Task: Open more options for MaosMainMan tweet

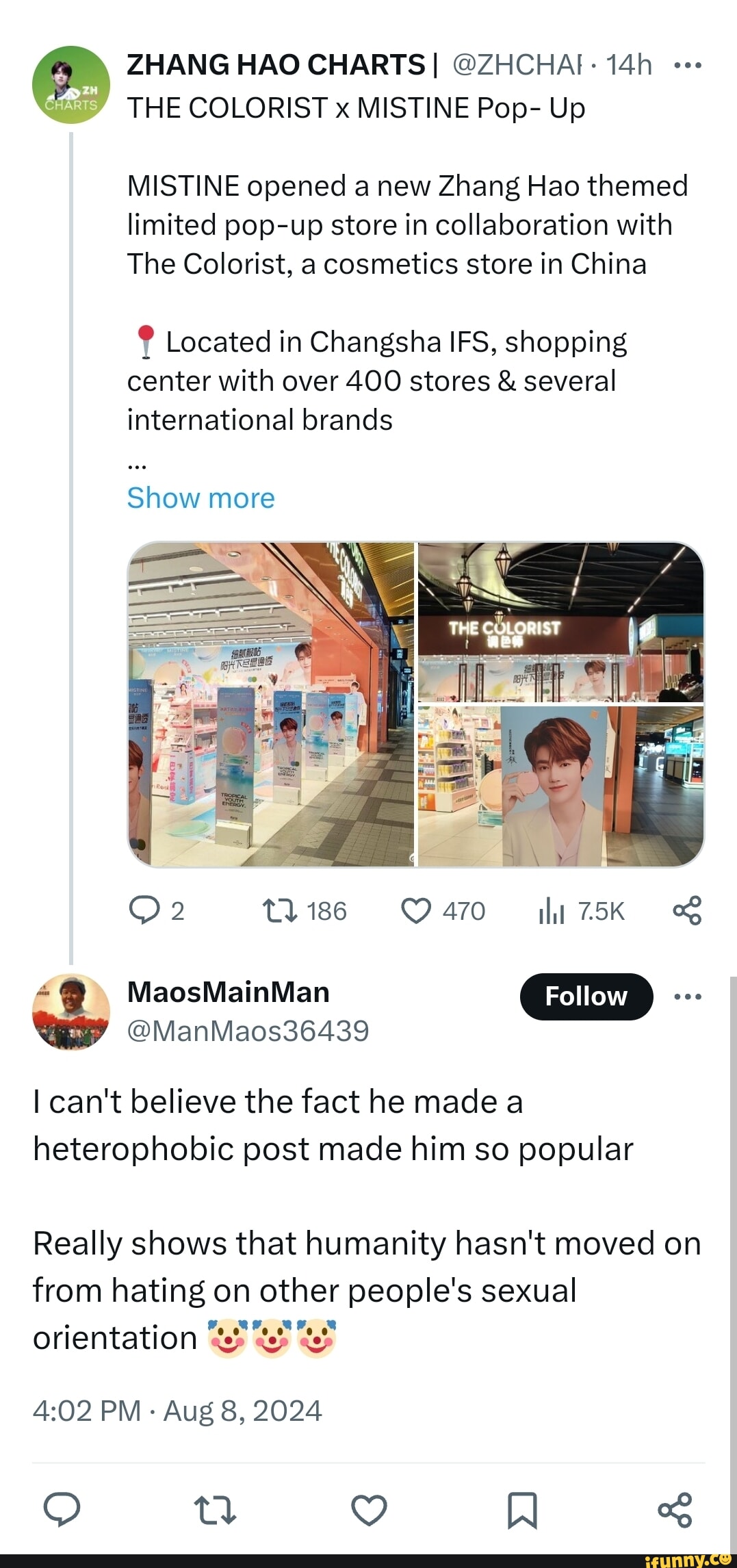Action: 687,997
